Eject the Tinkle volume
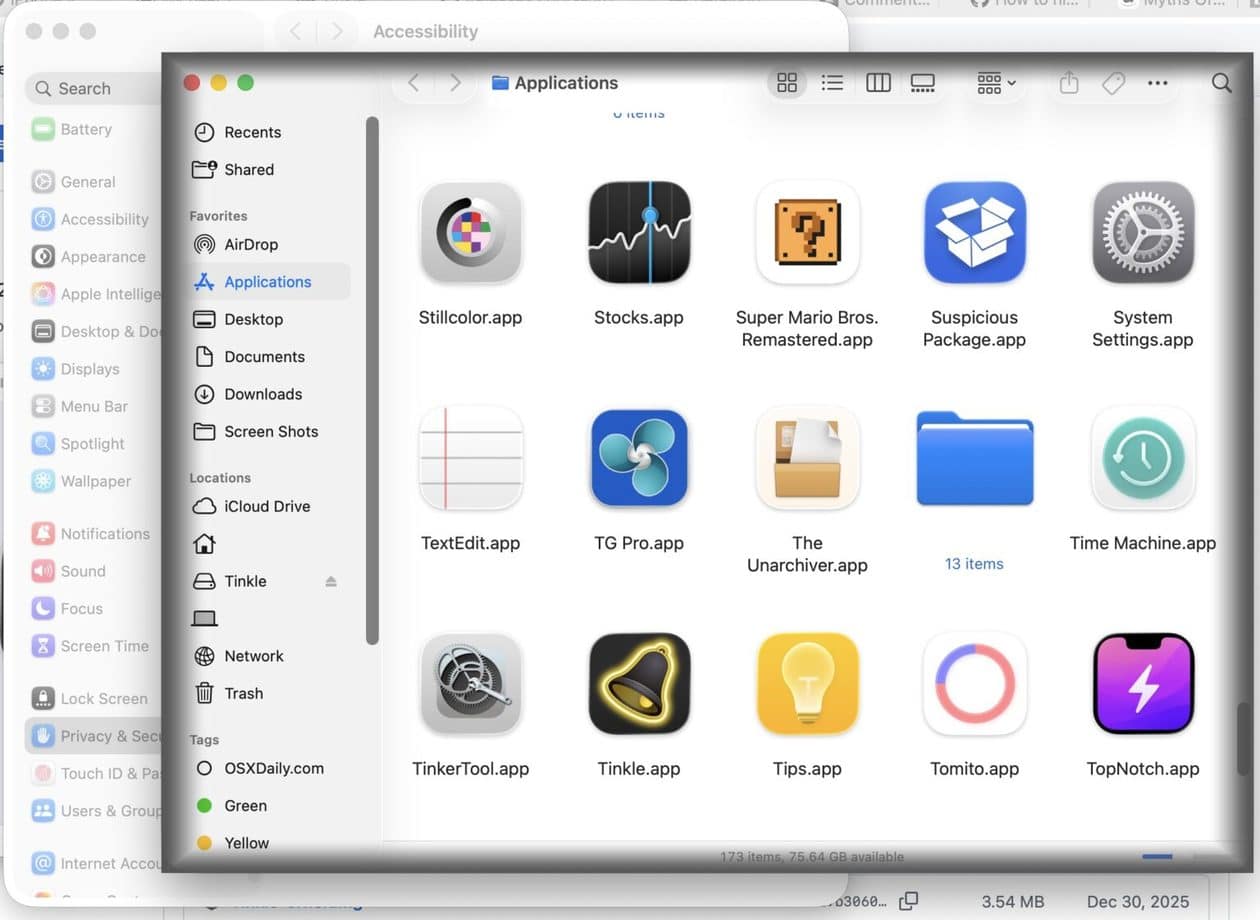This screenshot has width=1260, height=920. (330, 581)
